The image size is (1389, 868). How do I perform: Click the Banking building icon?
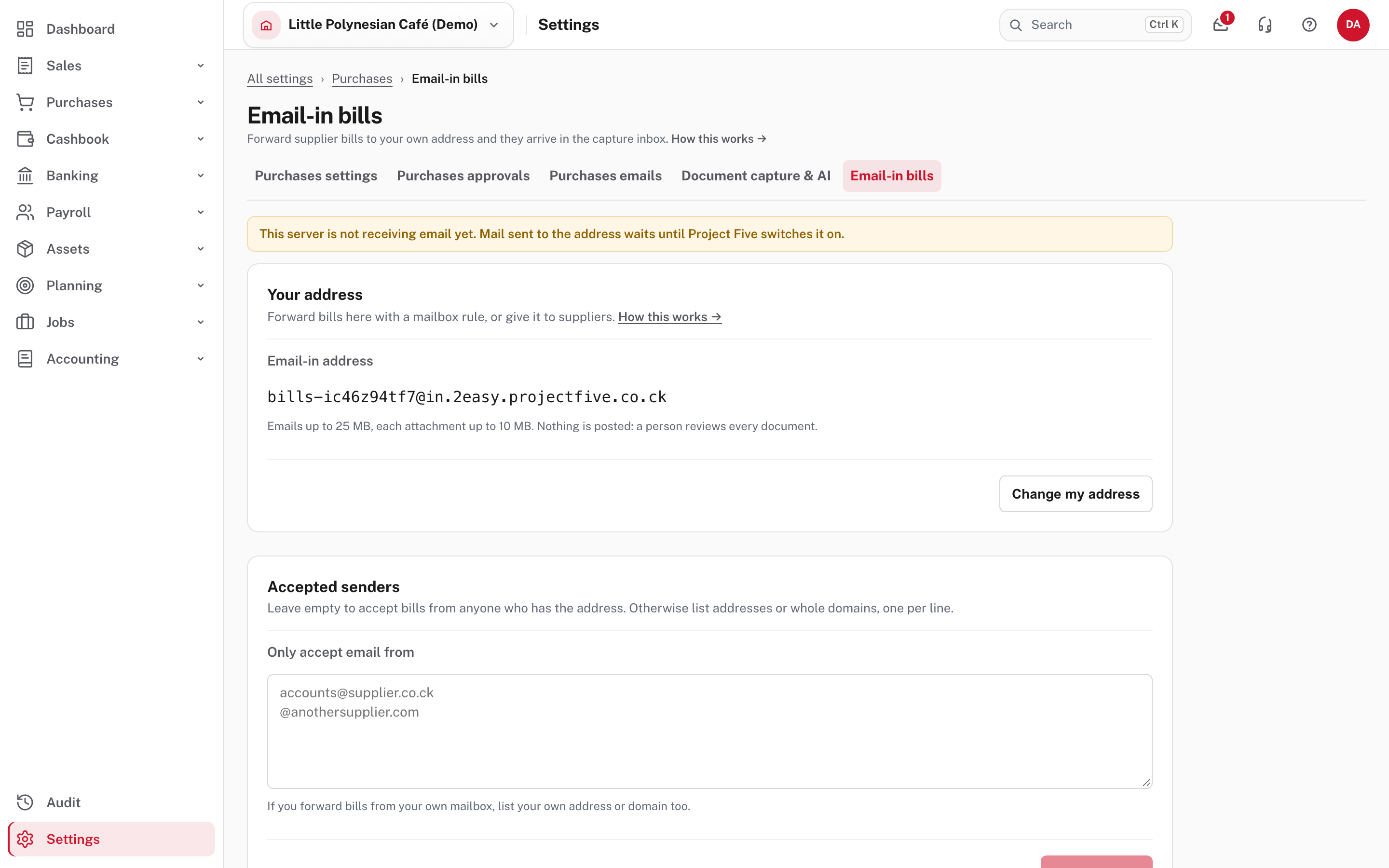point(25,176)
